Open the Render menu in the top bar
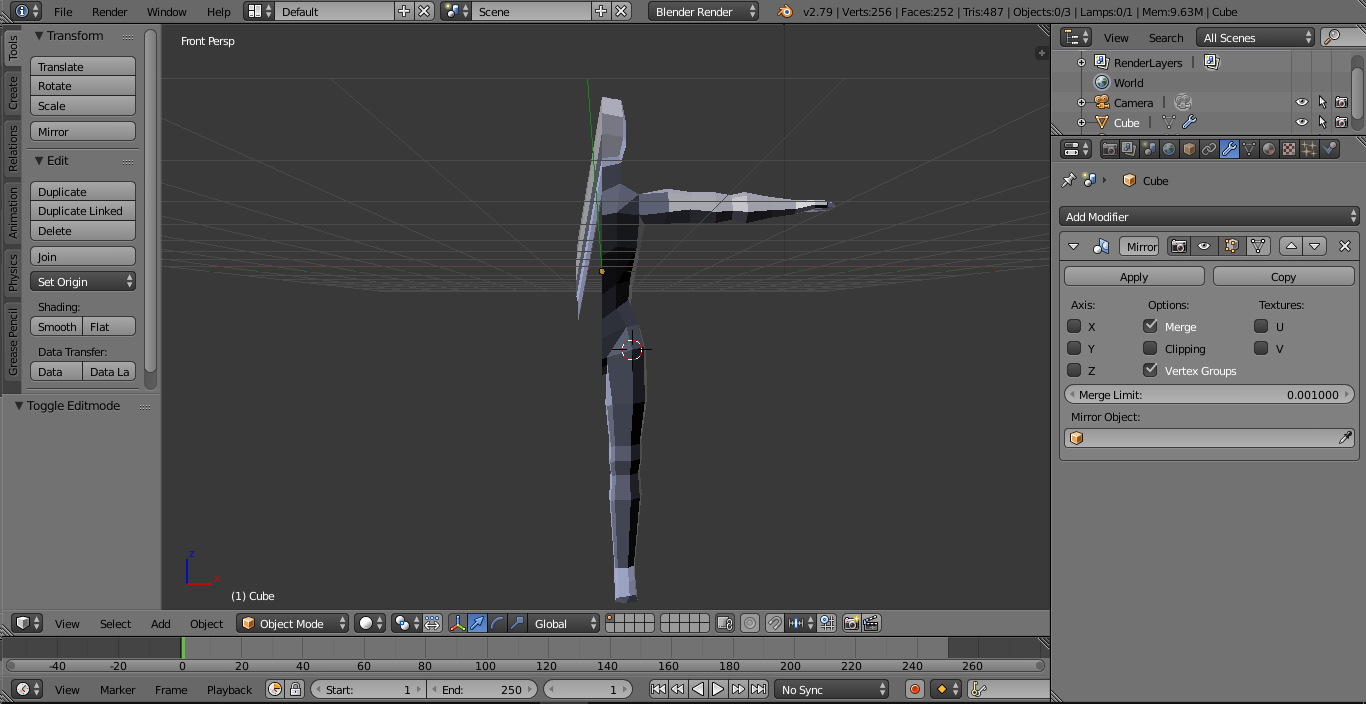Screen dimensions: 1366x704 tap(109, 12)
